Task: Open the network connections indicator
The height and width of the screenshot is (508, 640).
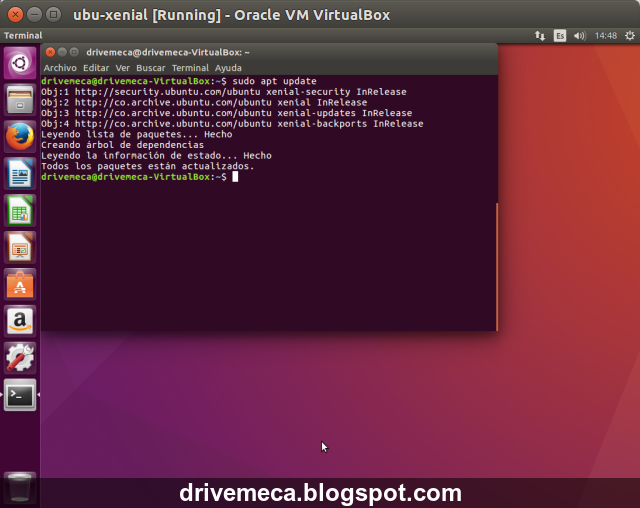Action: [540, 35]
